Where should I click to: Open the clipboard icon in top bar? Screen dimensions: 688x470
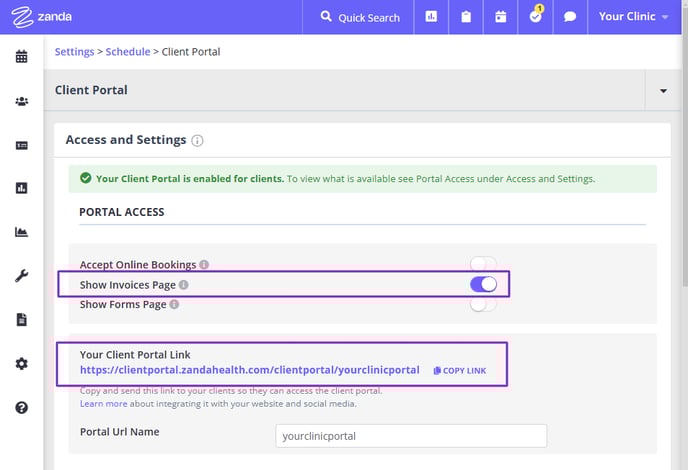click(466, 17)
